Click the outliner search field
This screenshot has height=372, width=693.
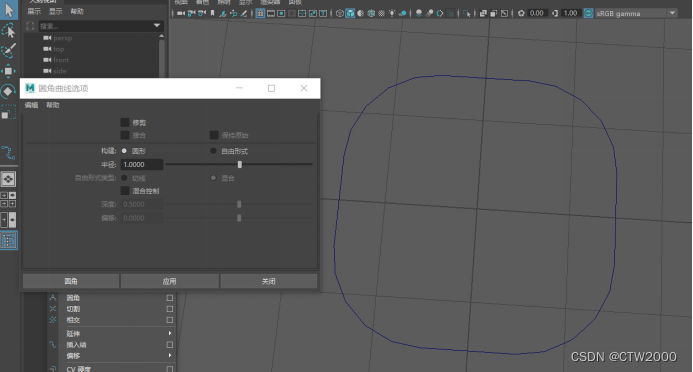[x=100, y=26]
